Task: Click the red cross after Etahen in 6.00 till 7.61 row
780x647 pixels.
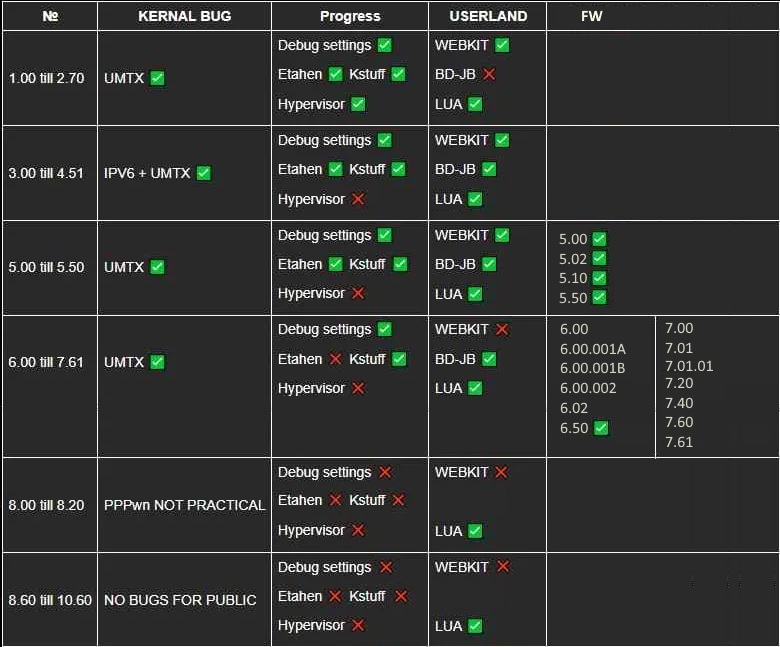Action: point(336,359)
